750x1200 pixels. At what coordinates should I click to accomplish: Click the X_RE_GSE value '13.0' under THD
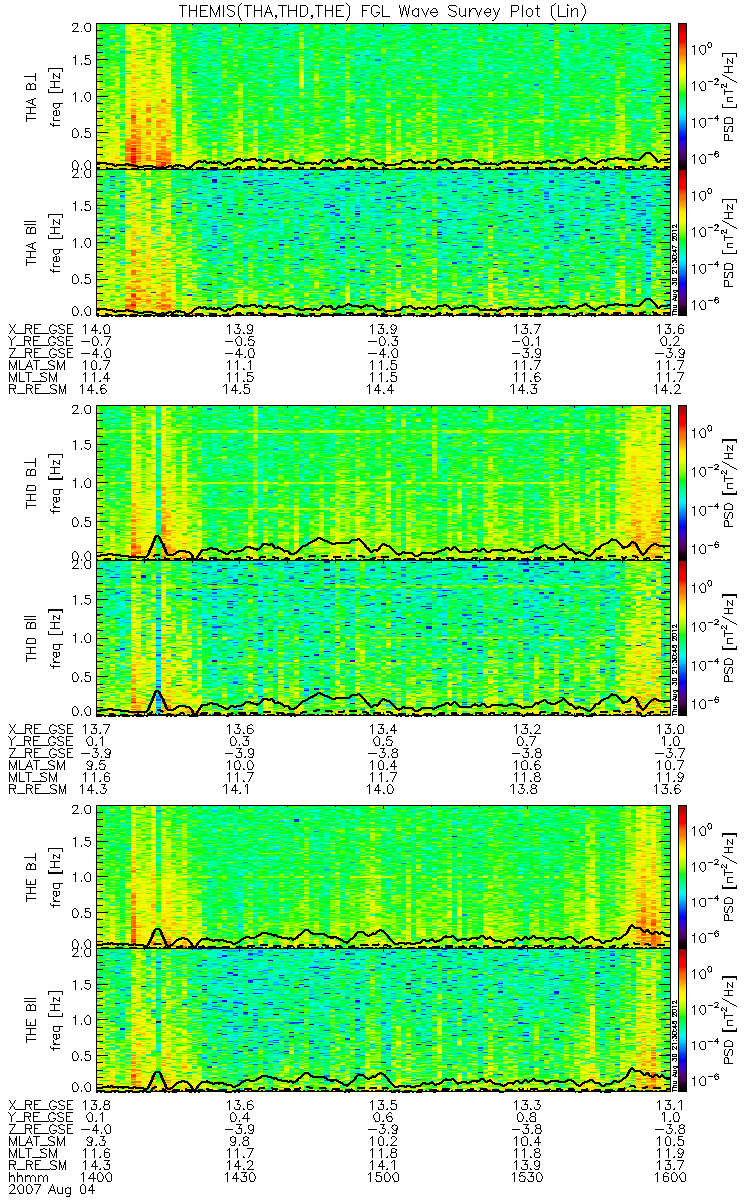coord(672,729)
